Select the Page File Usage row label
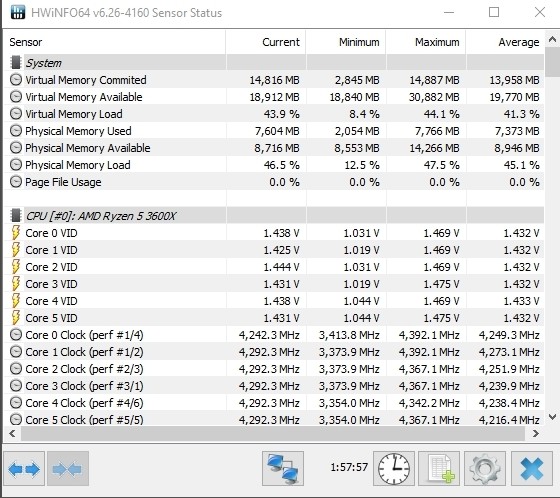Image resolution: width=560 pixels, height=498 pixels. [63, 182]
